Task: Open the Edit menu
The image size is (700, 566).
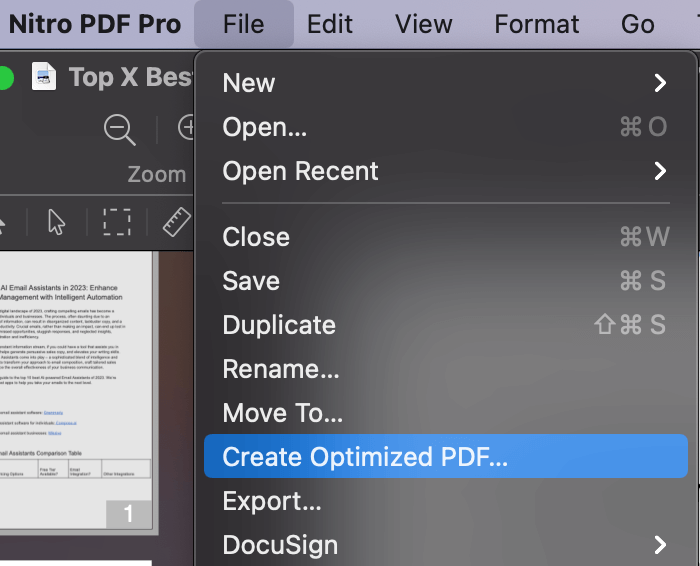Action: click(330, 24)
